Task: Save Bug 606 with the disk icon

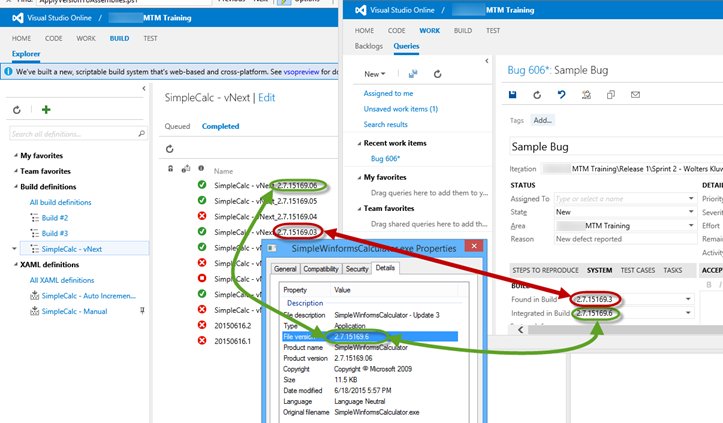Action: coord(512,95)
